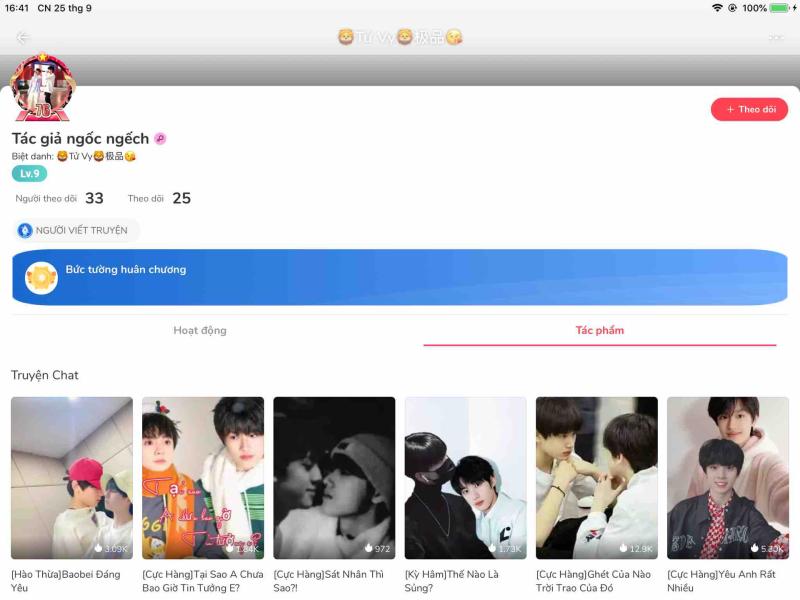The height and width of the screenshot is (600, 800).
Task: Open story Ghét Của Nào Trời Trao Của Đó
Action: click(596, 478)
